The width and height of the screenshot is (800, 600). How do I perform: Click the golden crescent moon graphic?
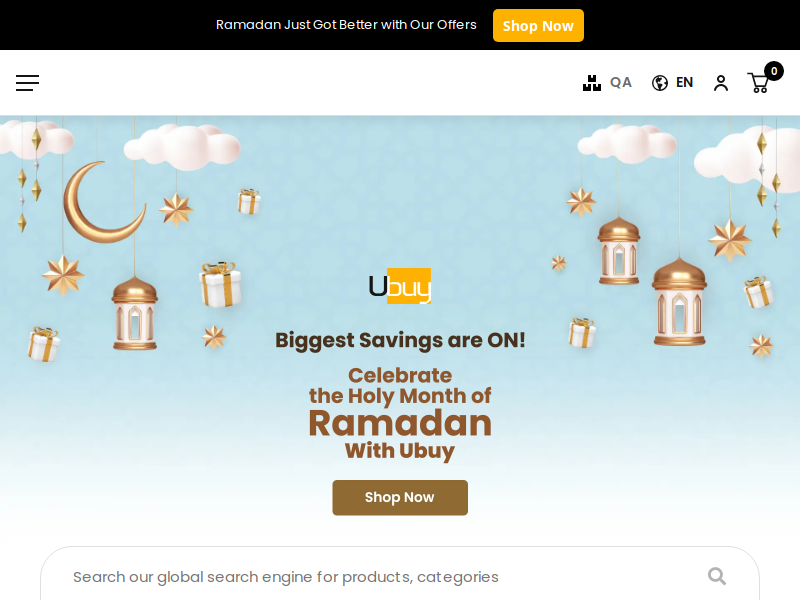(x=104, y=202)
